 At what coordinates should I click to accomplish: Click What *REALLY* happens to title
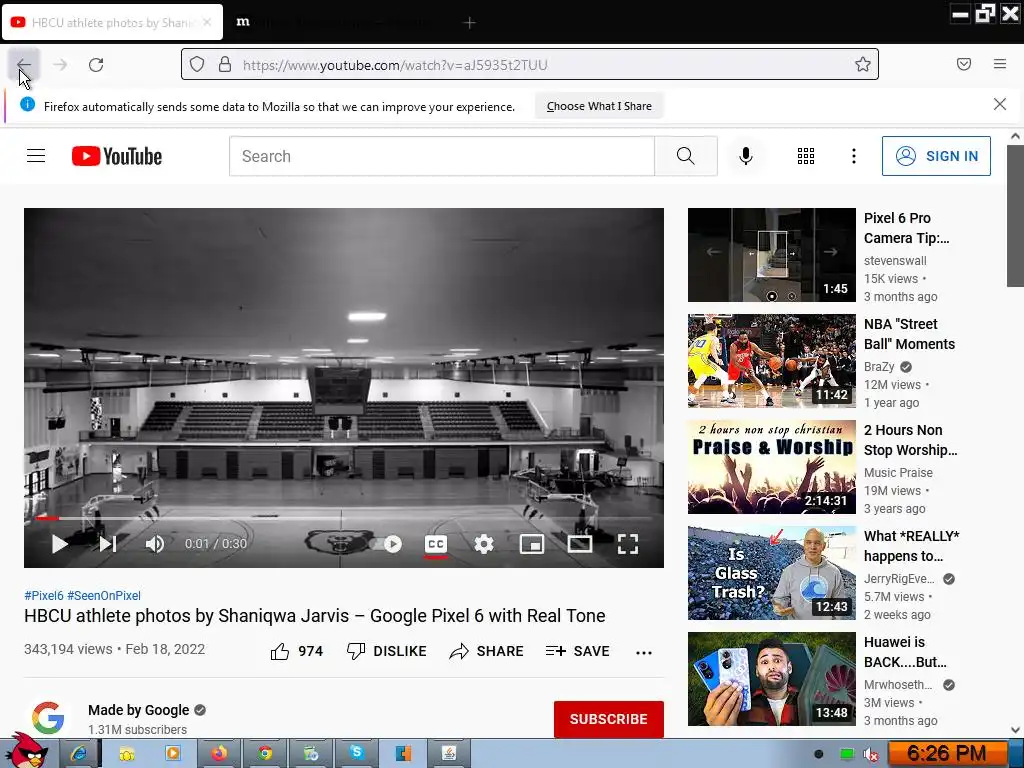[911, 546]
